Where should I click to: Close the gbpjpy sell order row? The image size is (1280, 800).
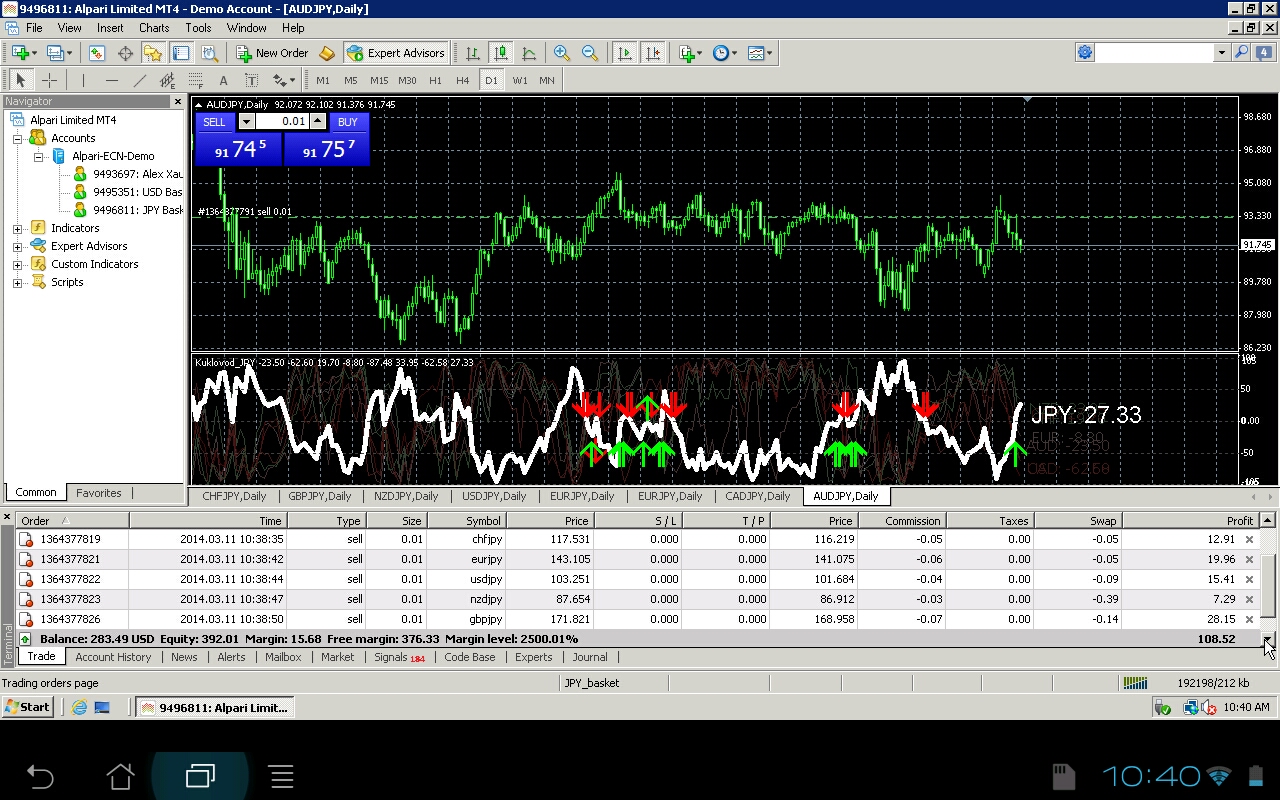point(1249,620)
